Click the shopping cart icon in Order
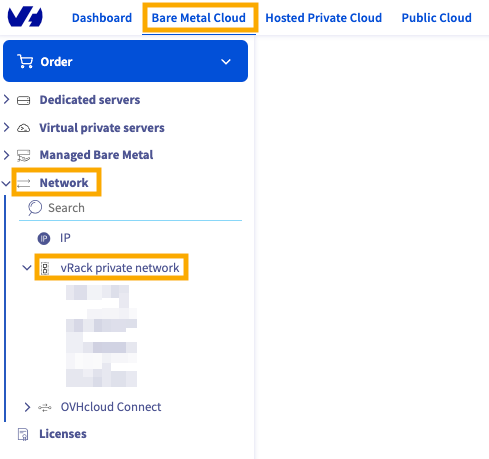This screenshot has width=489, height=459. click(25, 61)
